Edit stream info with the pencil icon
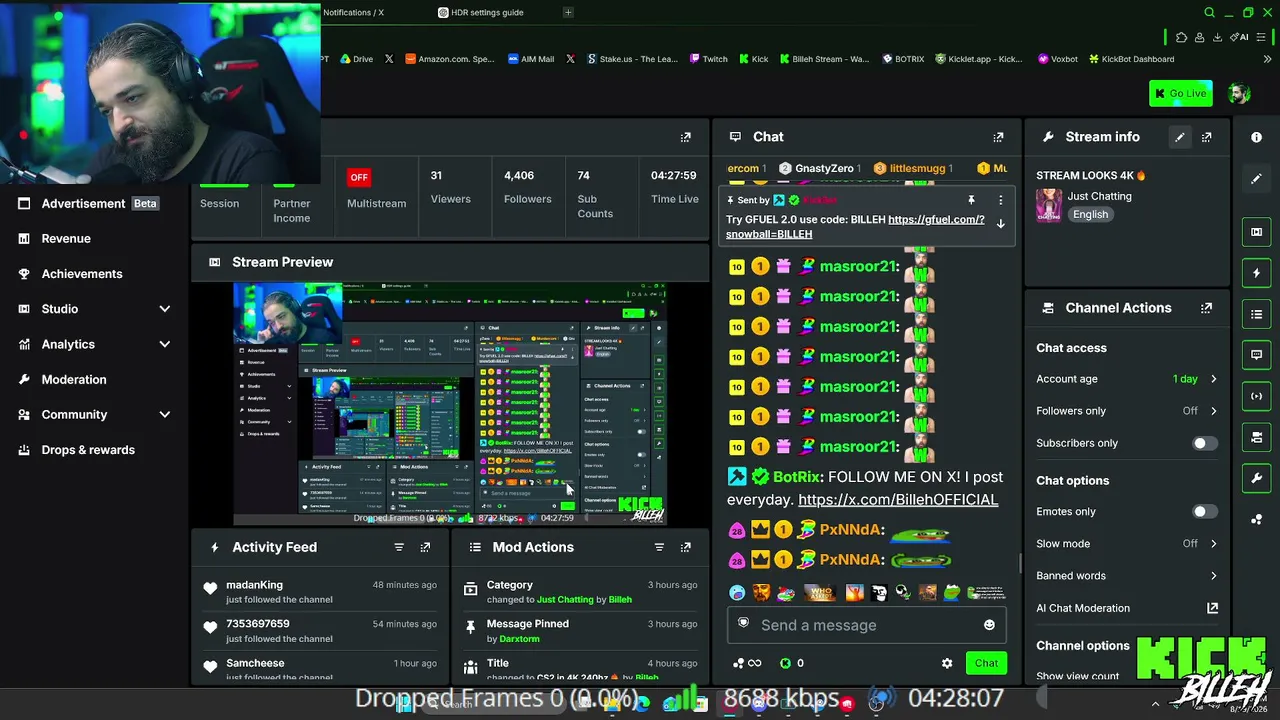 (1180, 137)
